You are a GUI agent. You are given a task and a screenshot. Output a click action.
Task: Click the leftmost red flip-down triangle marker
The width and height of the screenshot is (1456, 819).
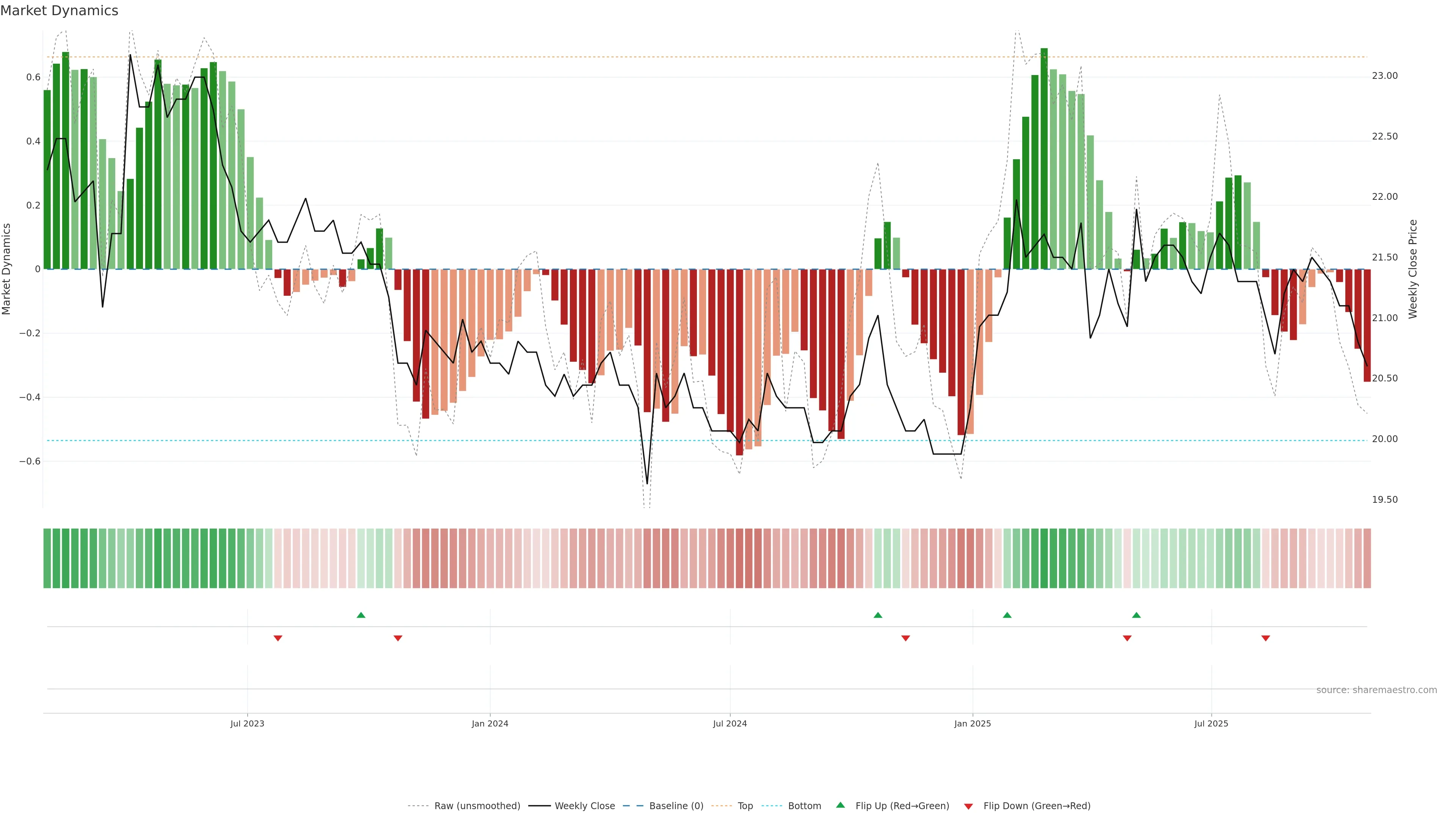278,638
